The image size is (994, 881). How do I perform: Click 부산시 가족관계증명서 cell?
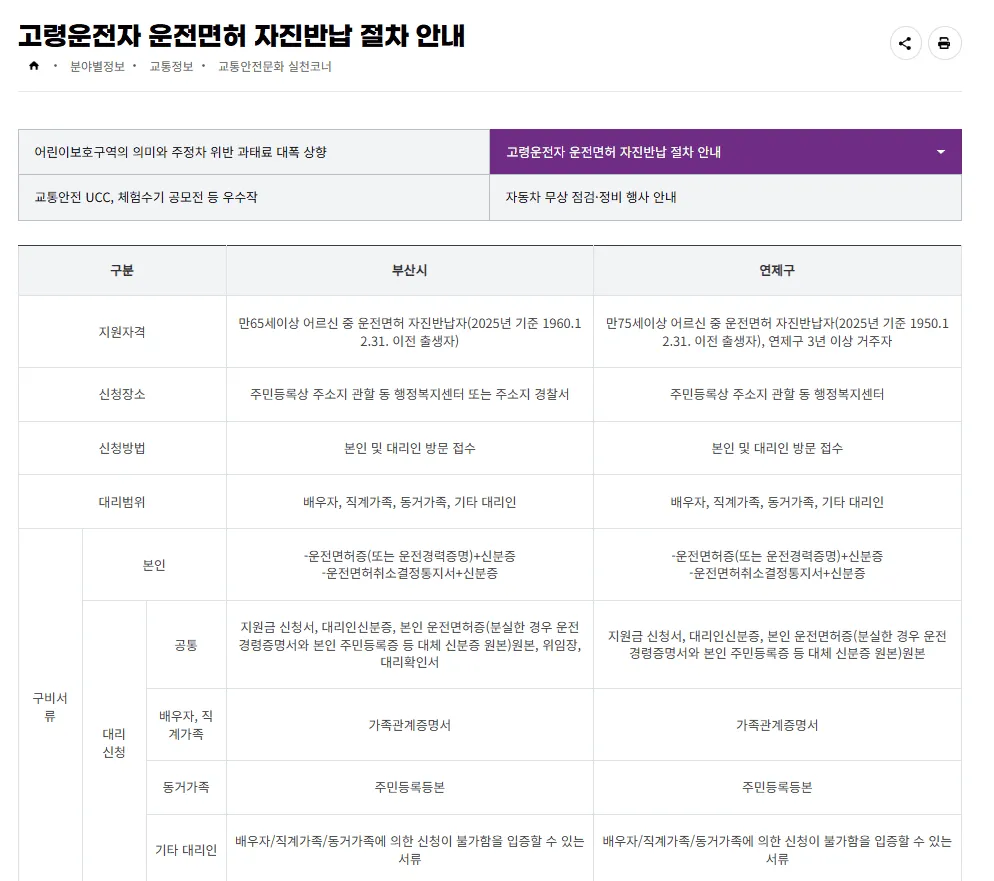[410, 724]
